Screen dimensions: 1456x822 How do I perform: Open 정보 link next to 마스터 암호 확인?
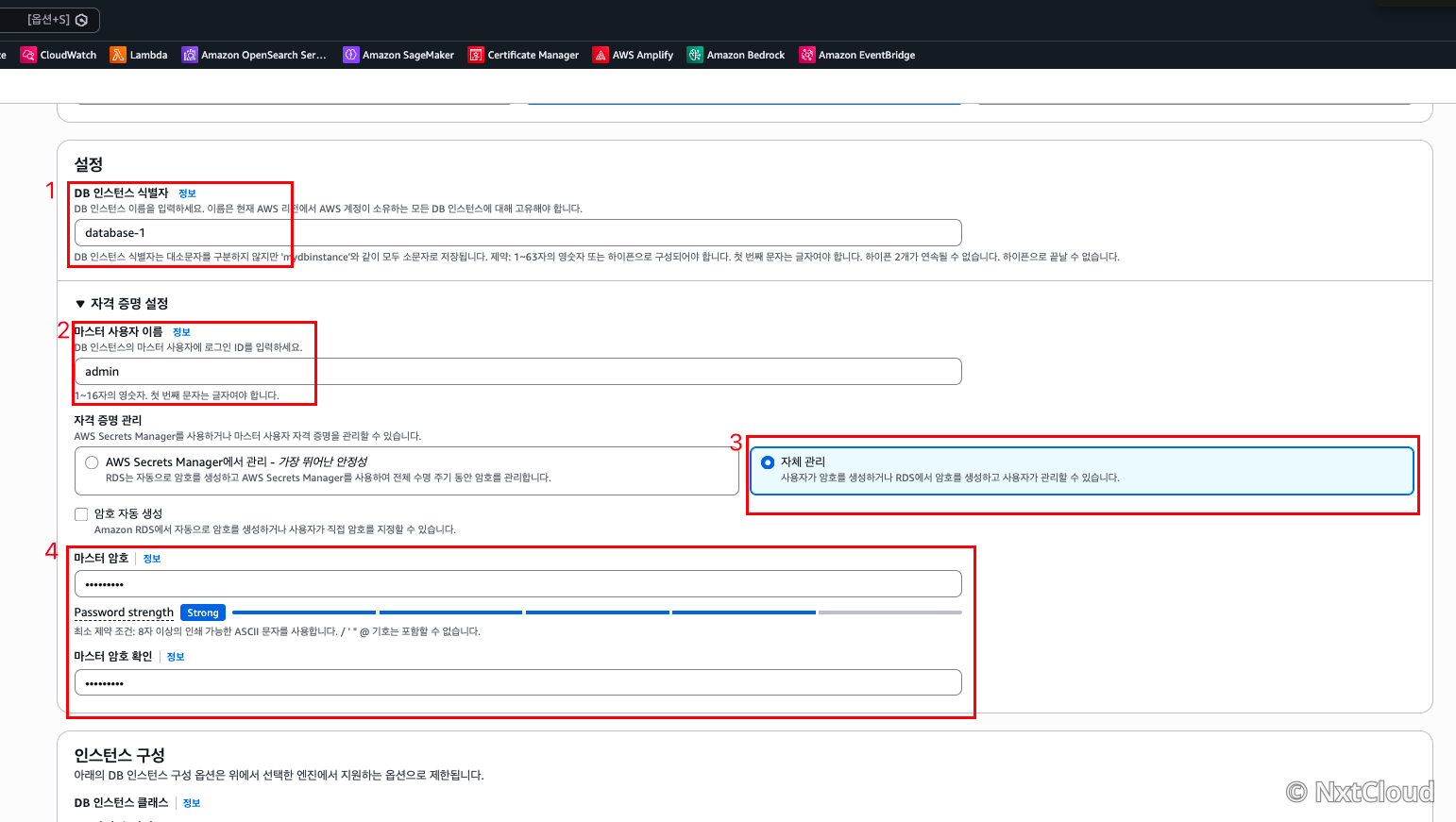(176, 657)
